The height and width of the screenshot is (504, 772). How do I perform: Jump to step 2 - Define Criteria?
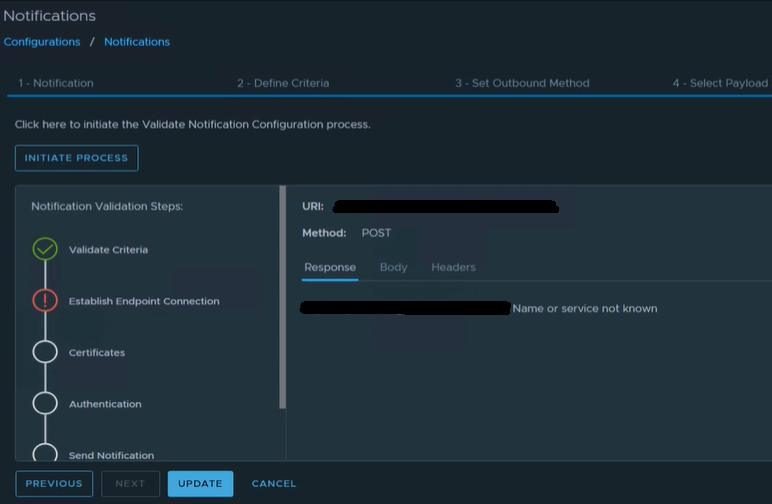(x=283, y=83)
